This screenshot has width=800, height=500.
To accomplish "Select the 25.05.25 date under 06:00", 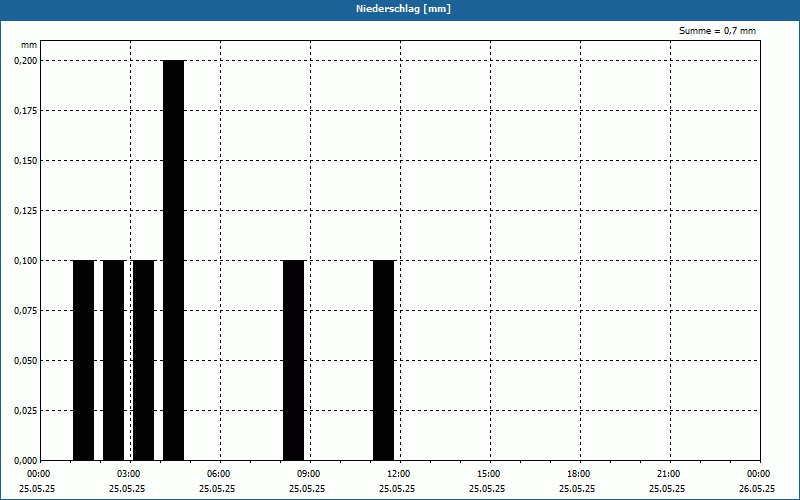I will click(217, 488).
